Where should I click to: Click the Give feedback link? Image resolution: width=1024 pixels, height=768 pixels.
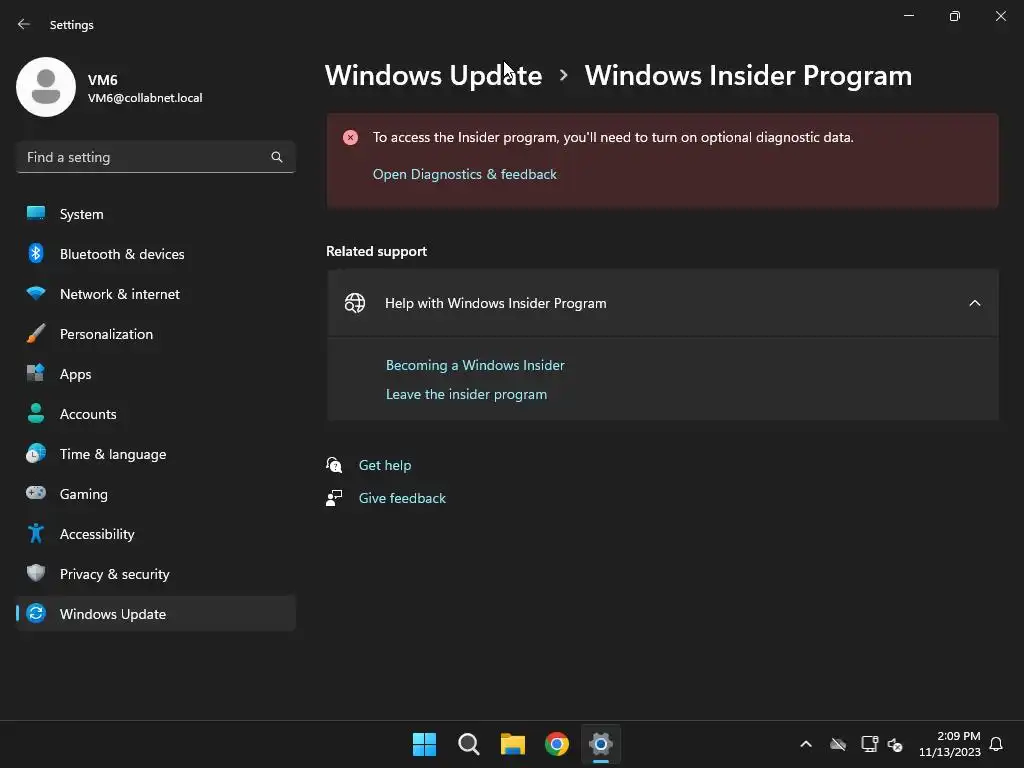(402, 498)
